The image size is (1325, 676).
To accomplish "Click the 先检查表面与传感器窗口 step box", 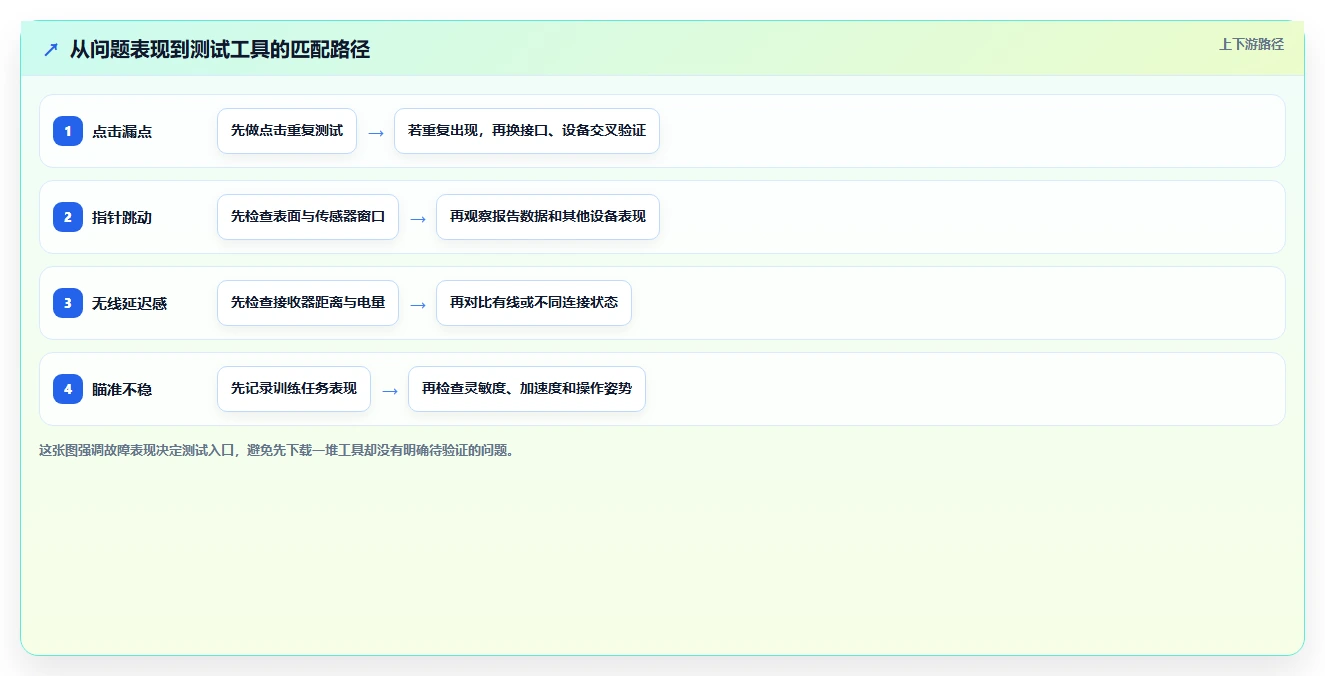I will point(308,217).
